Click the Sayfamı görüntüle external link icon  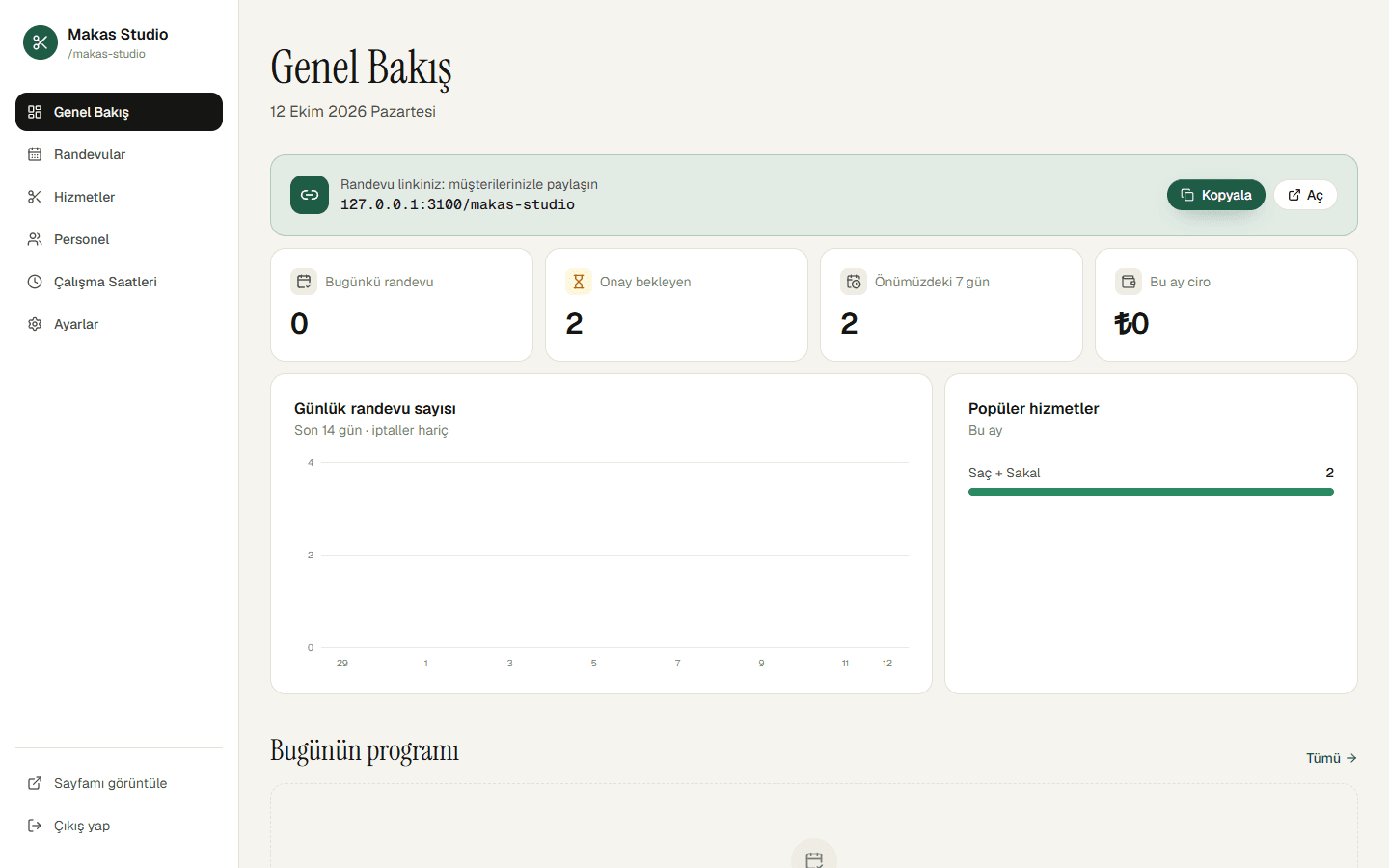[35, 783]
